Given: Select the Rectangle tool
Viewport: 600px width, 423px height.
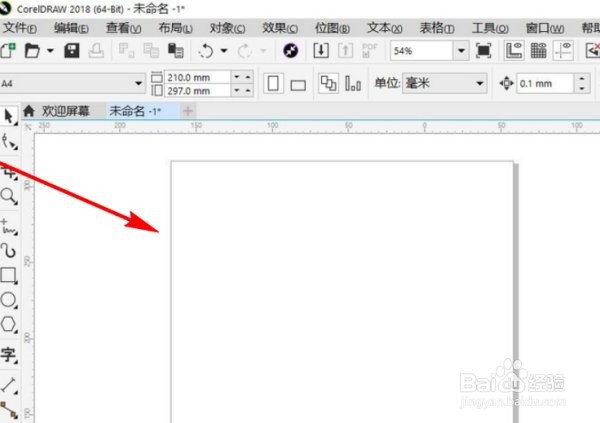Looking at the screenshot, I should [8, 275].
